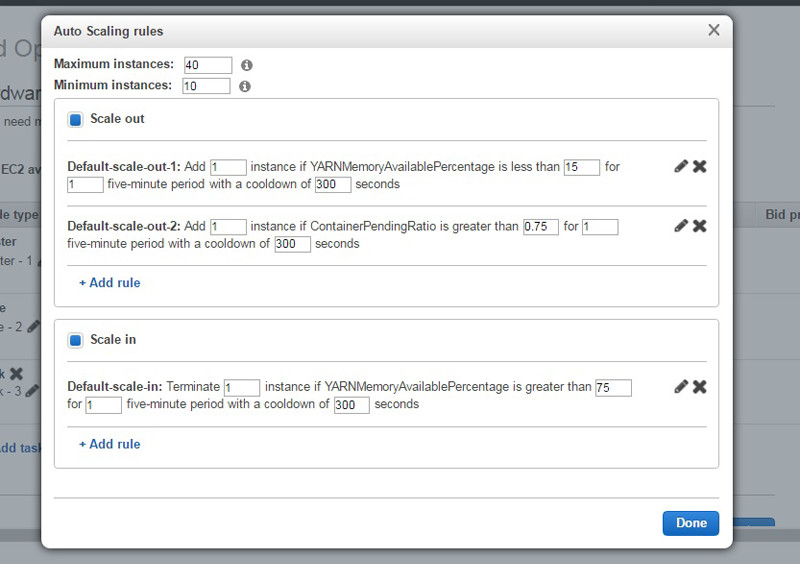Click Default-scale-in period count field

tap(104, 405)
